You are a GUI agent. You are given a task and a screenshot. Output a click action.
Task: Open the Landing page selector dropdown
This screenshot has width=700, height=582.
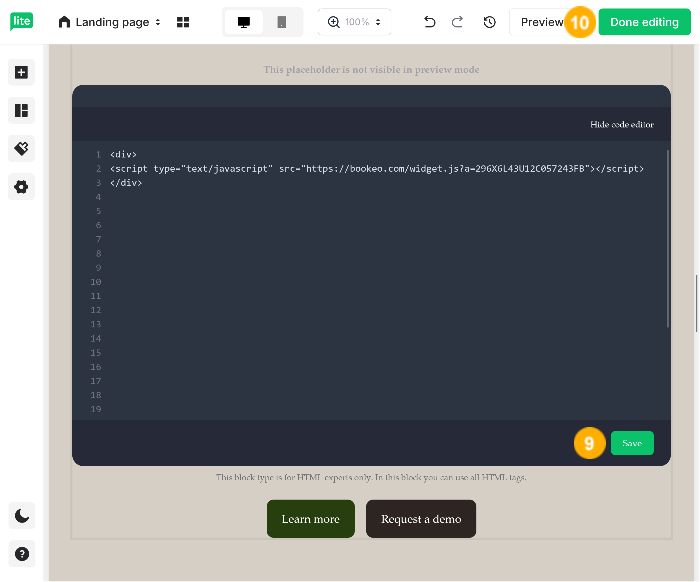(110, 22)
